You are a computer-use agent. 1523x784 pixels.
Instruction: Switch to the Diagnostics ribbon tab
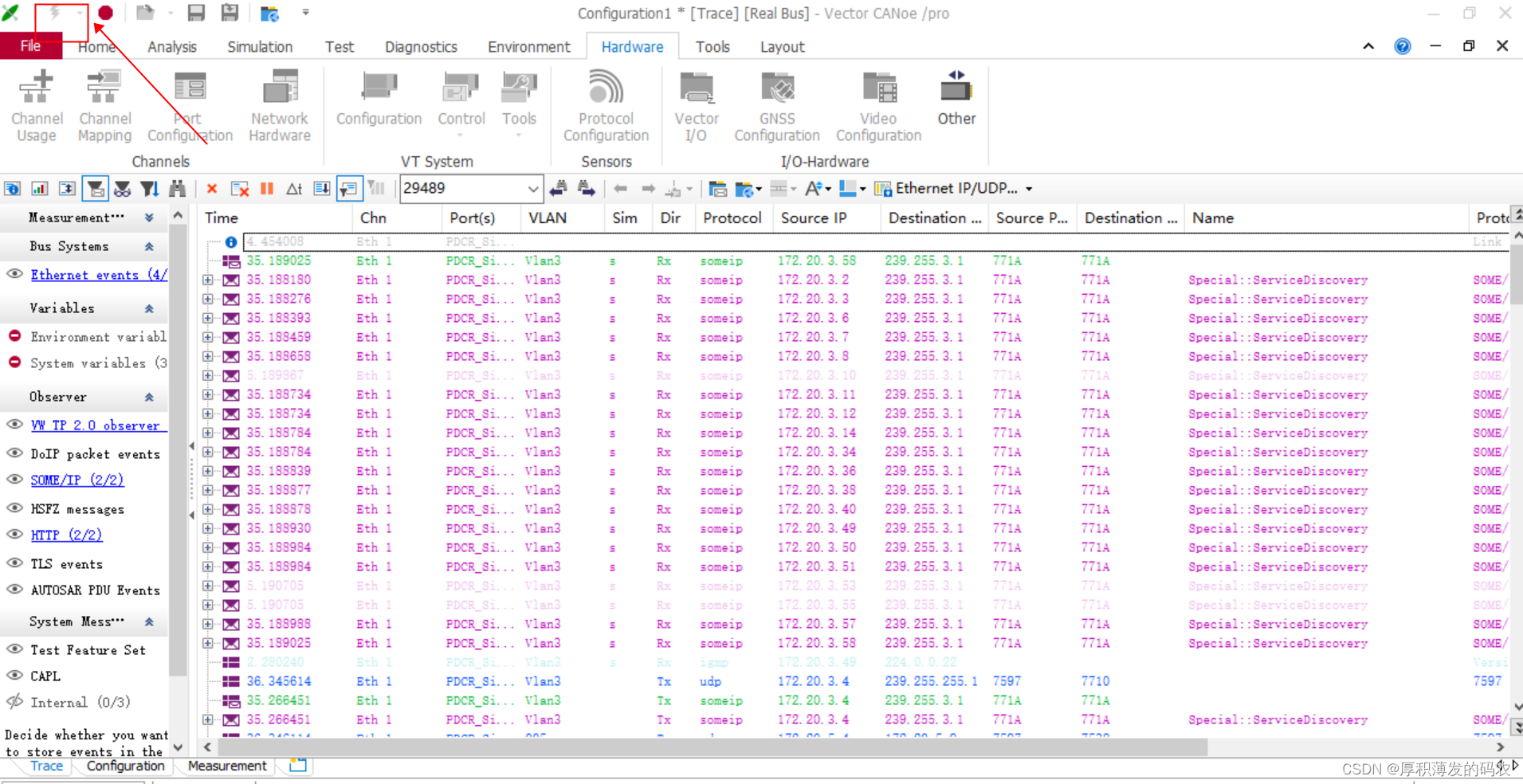tap(421, 47)
